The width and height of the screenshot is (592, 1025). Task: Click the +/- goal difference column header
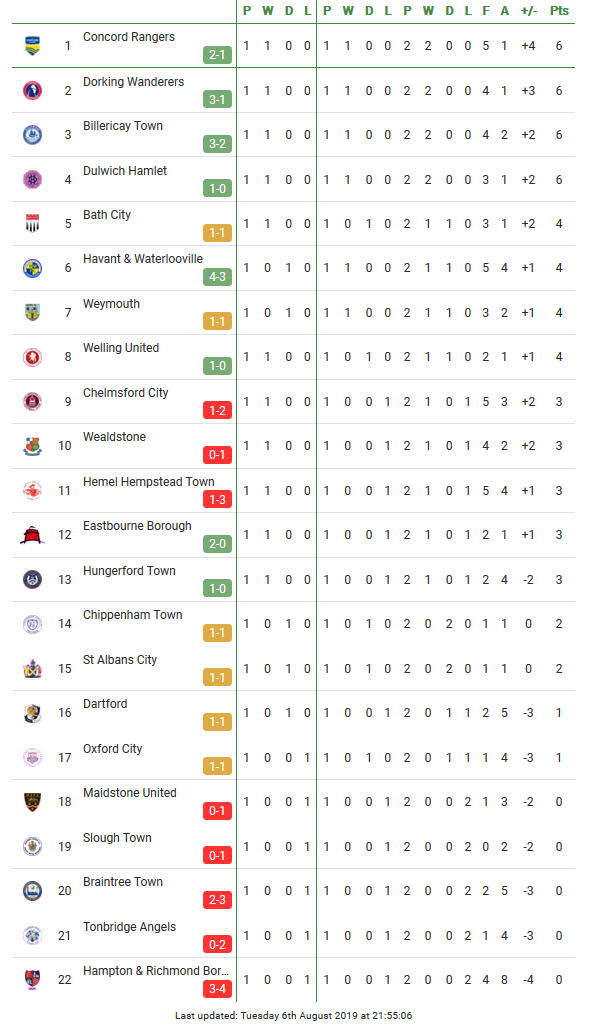pos(529,10)
